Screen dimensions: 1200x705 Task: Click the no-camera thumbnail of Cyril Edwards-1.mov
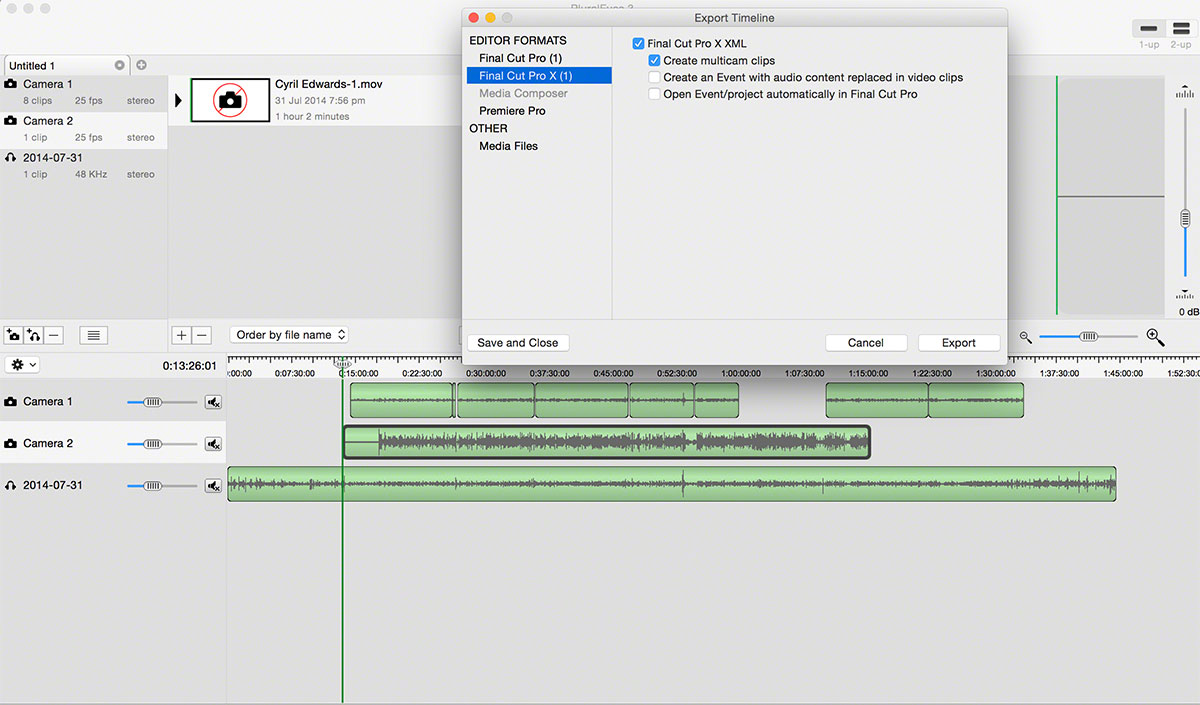click(230, 100)
